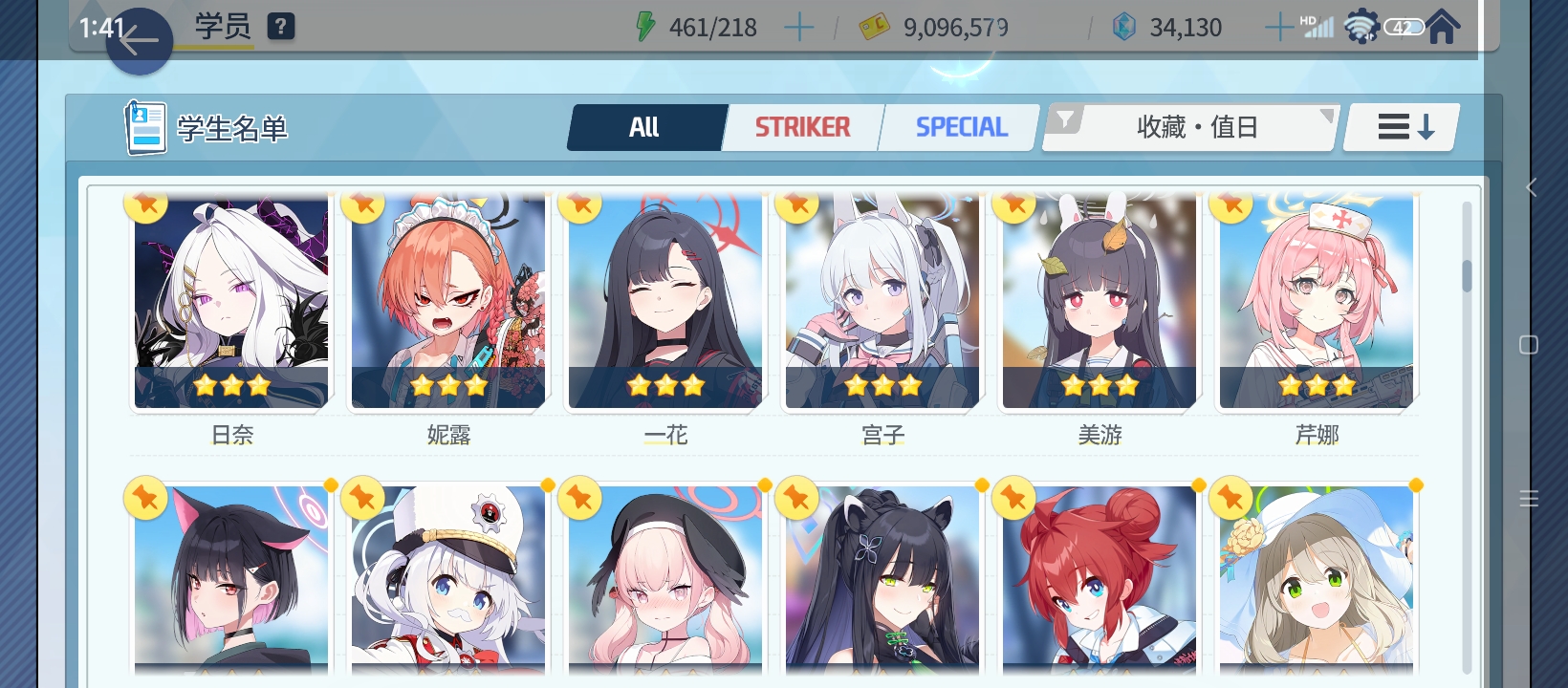Add gems with the plus icon
This screenshot has width=1568, height=688.
tap(1278, 28)
